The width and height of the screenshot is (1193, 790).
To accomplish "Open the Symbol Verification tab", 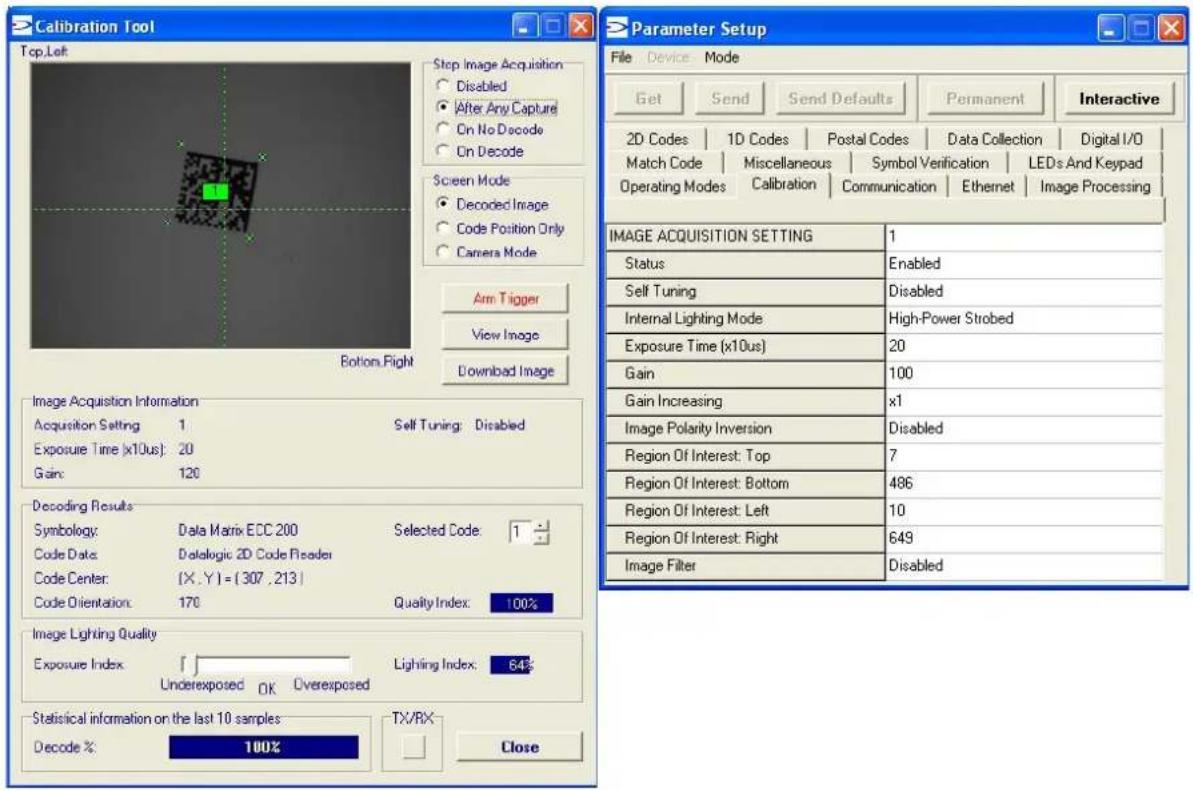I will (930, 163).
